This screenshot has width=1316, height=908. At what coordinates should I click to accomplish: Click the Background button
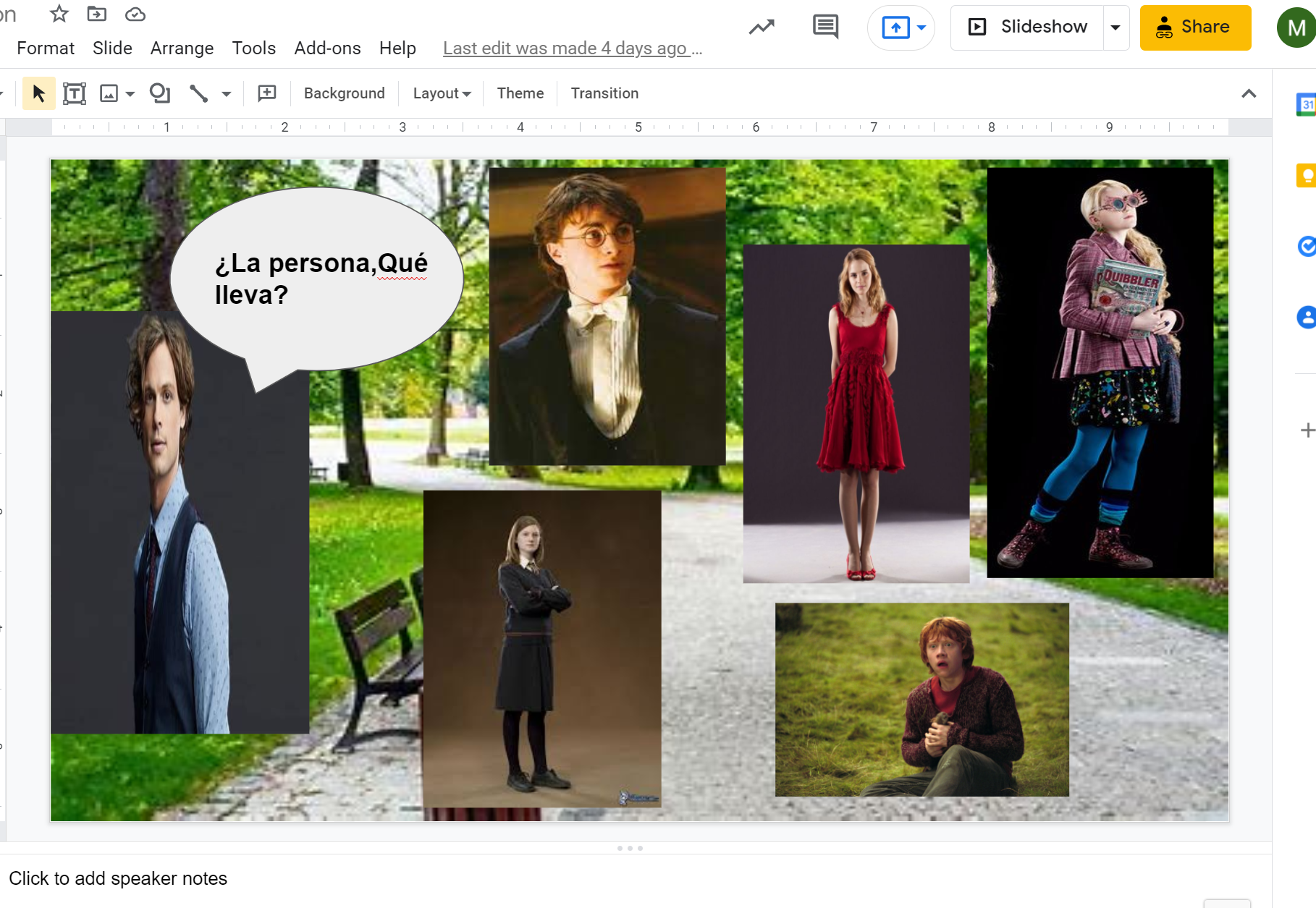point(345,93)
